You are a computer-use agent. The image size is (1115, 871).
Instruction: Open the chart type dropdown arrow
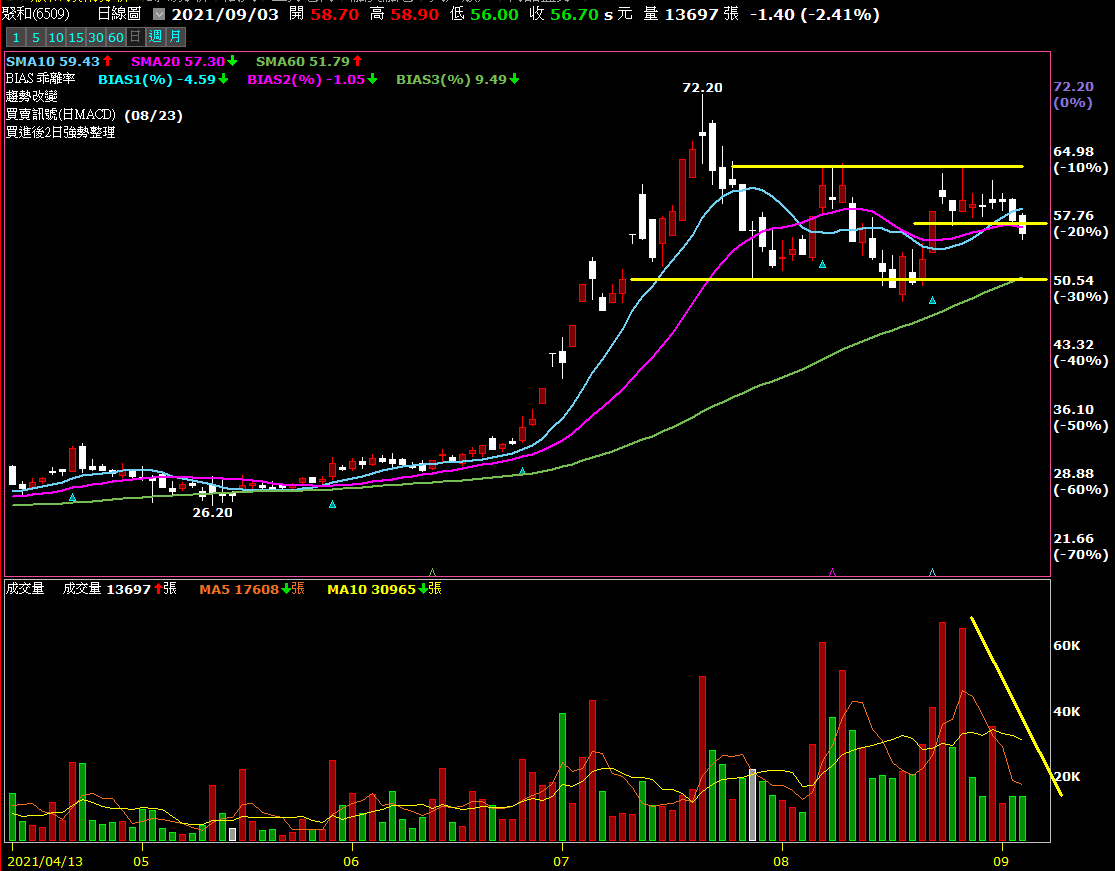tap(158, 15)
